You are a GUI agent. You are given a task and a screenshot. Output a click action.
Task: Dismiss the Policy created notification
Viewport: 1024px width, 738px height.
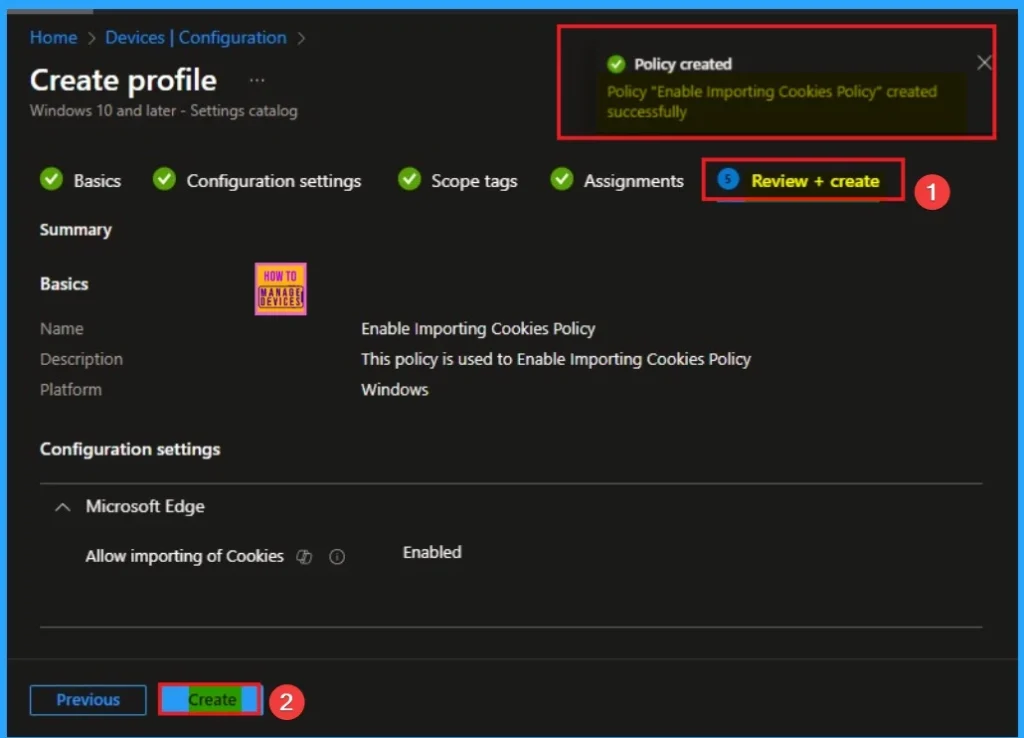984,63
